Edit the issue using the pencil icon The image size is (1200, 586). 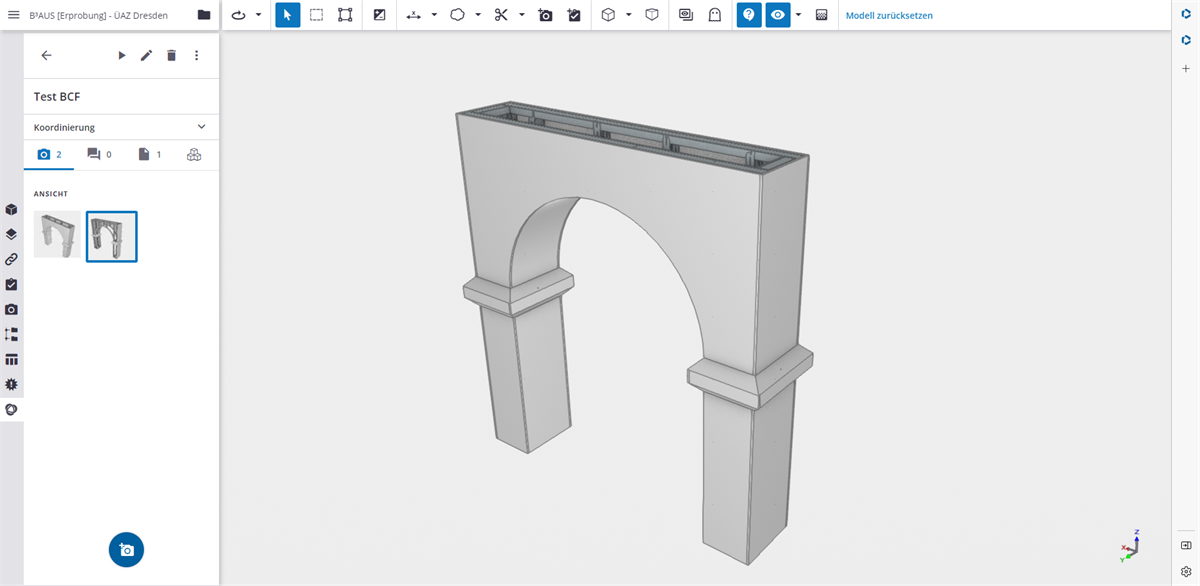coord(146,56)
